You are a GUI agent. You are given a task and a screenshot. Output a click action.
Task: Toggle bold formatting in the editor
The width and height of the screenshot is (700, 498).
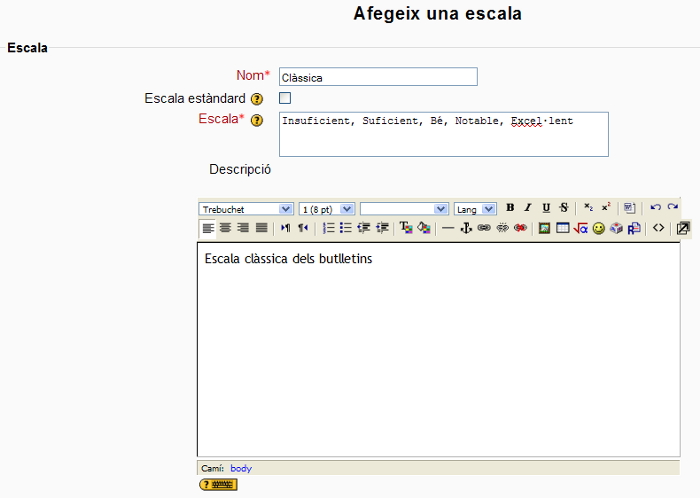pyautogui.click(x=510, y=208)
